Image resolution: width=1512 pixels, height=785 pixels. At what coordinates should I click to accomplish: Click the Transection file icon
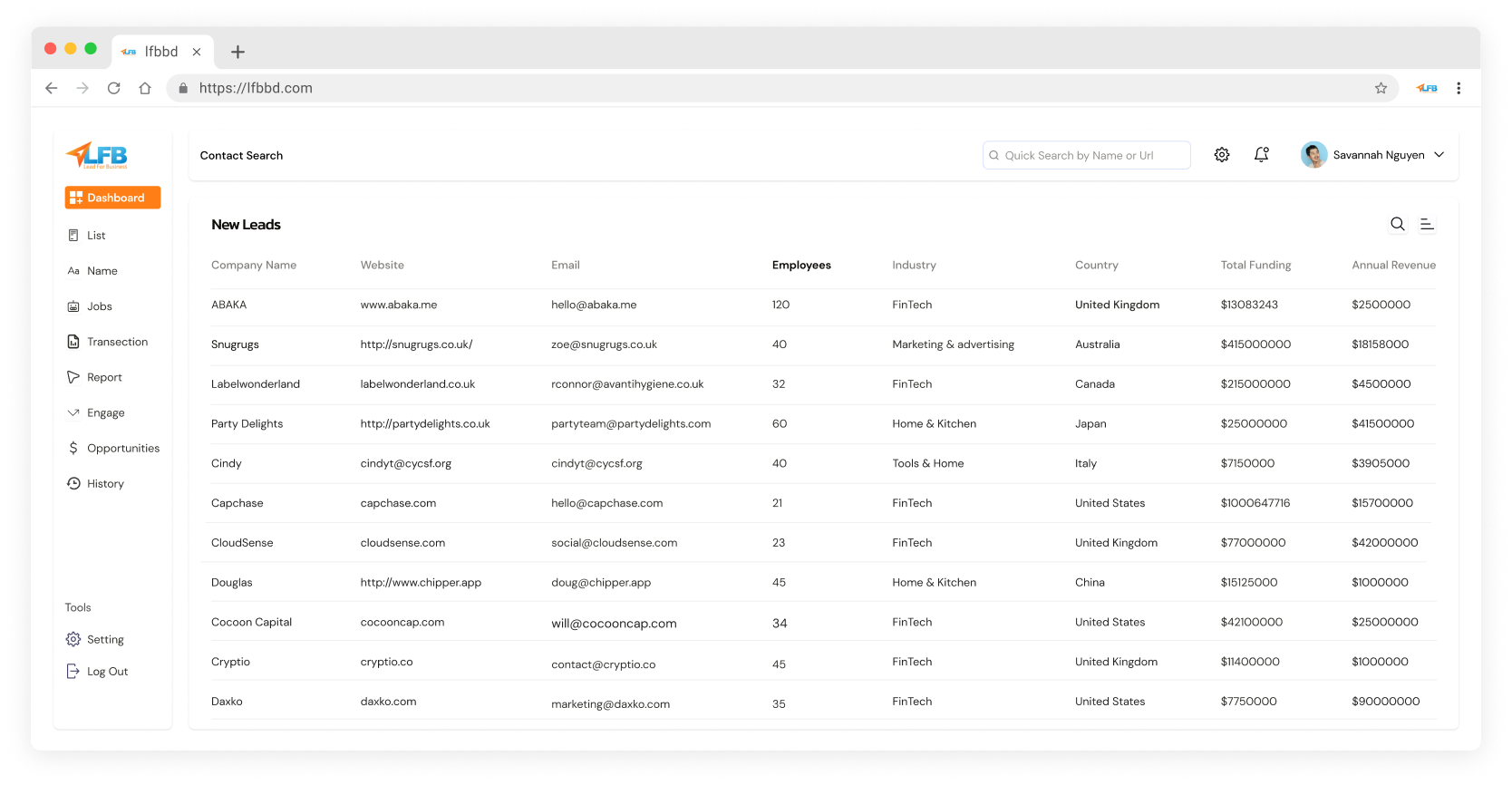click(x=73, y=342)
